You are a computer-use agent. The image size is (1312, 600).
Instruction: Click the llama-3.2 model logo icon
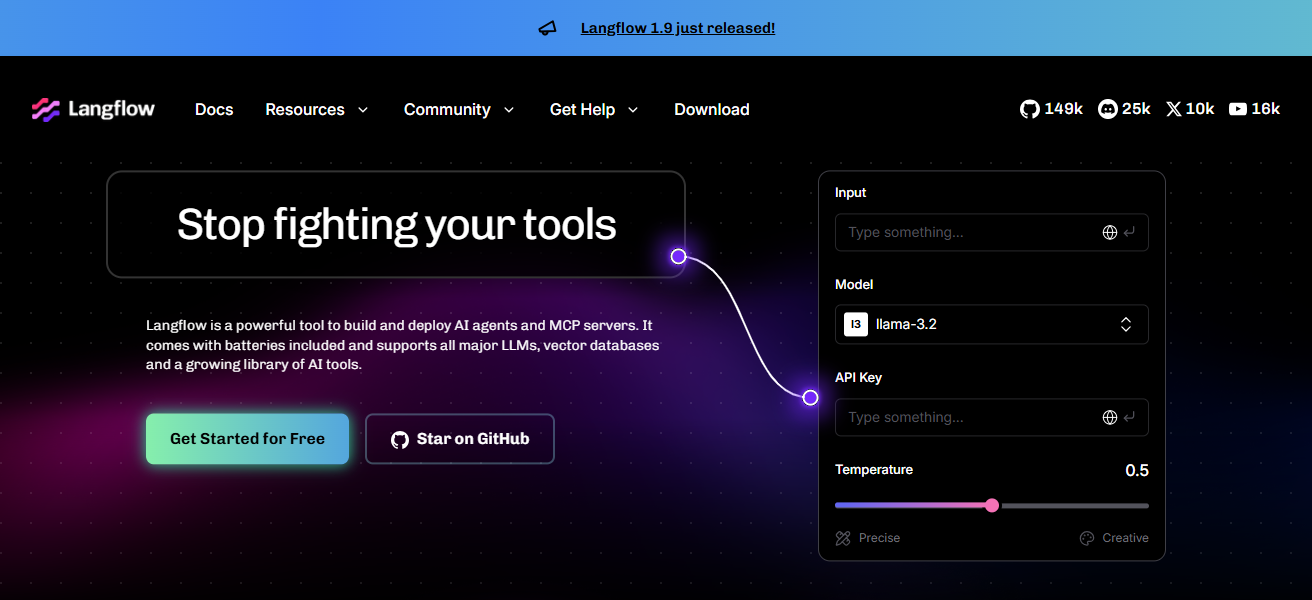856,324
